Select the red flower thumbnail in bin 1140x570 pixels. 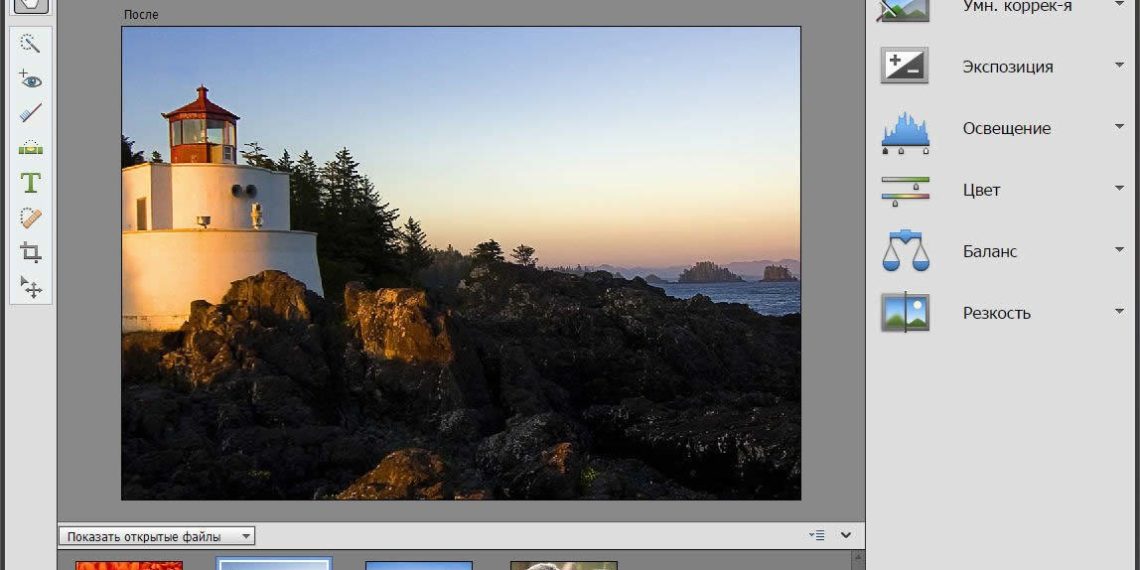pos(129,565)
